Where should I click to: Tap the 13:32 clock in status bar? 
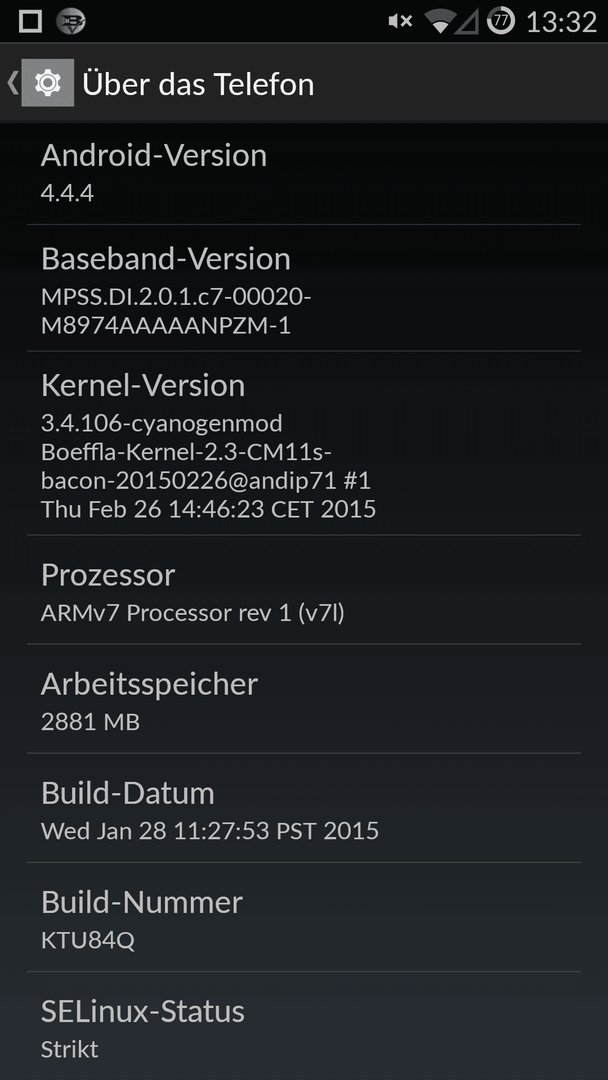(x=561, y=22)
